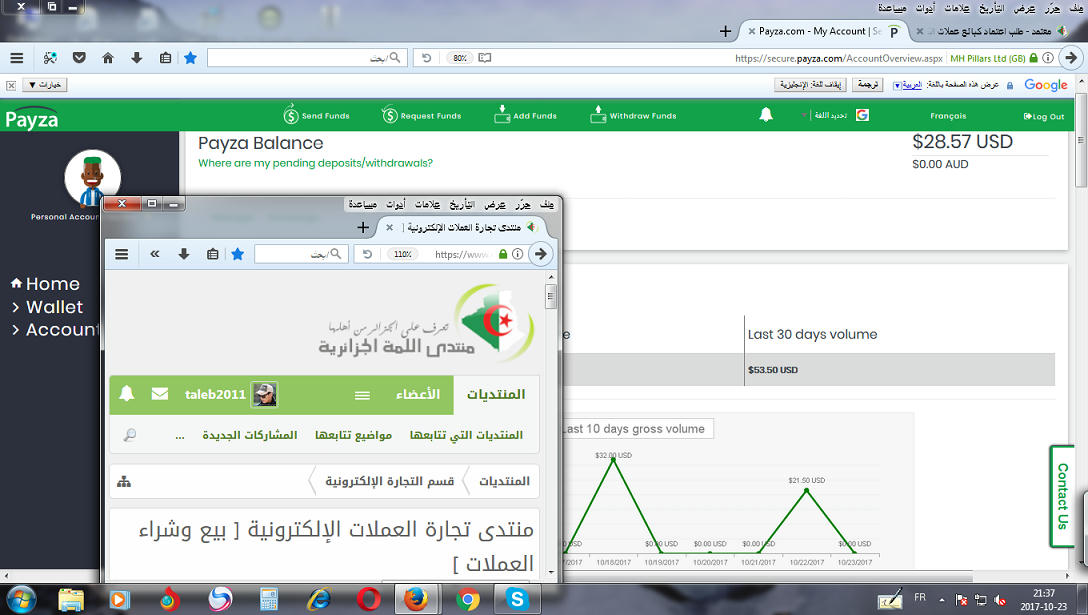
Task: Click the bookmark star in the forum browser toolbar
Action: click(x=237, y=254)
